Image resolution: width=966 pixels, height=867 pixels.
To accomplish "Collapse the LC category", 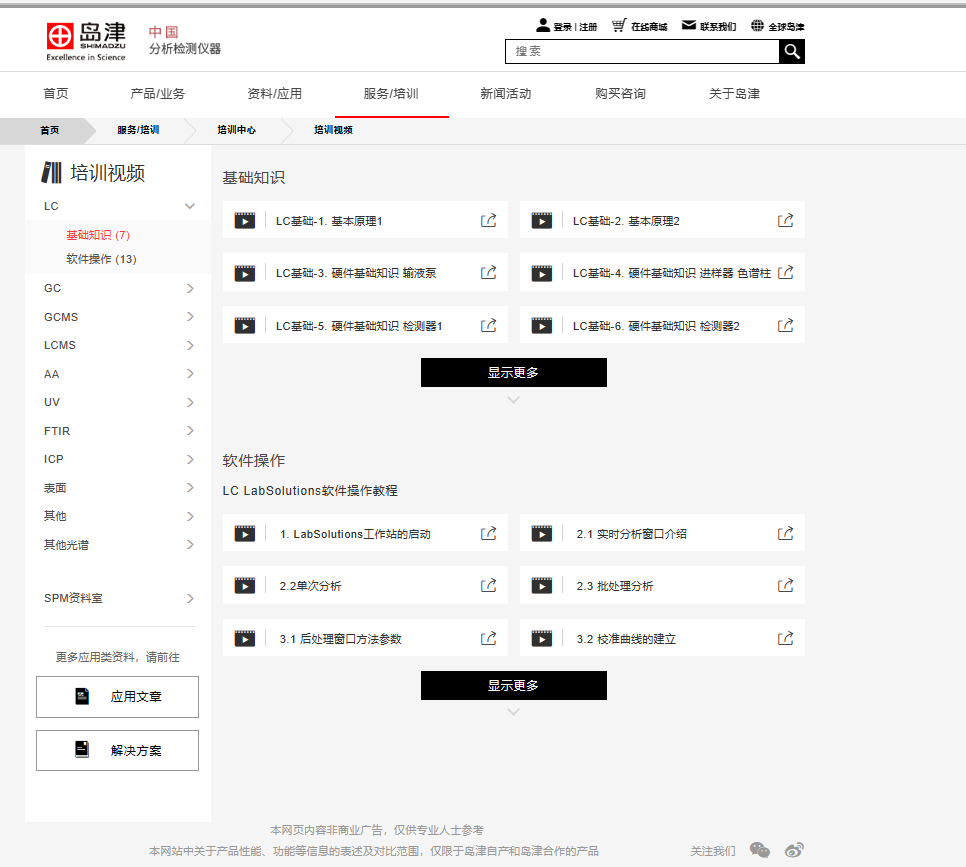I will coord(190,206).
